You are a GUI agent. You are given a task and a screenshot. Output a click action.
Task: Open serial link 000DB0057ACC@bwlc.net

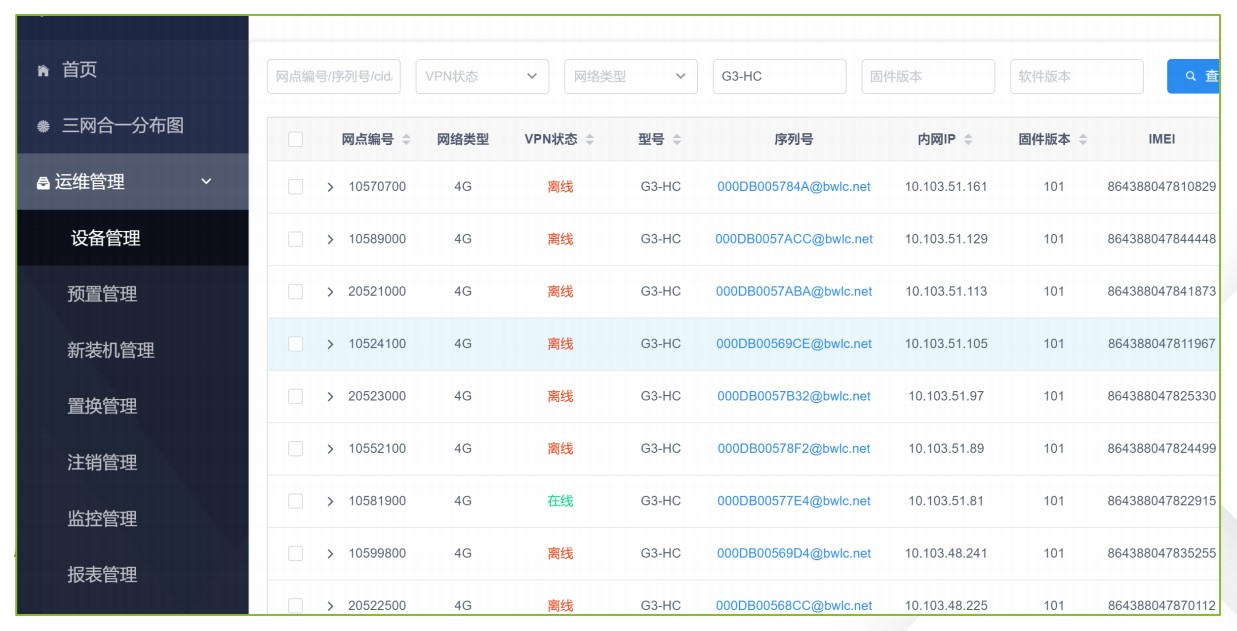[x=794, y=239]
